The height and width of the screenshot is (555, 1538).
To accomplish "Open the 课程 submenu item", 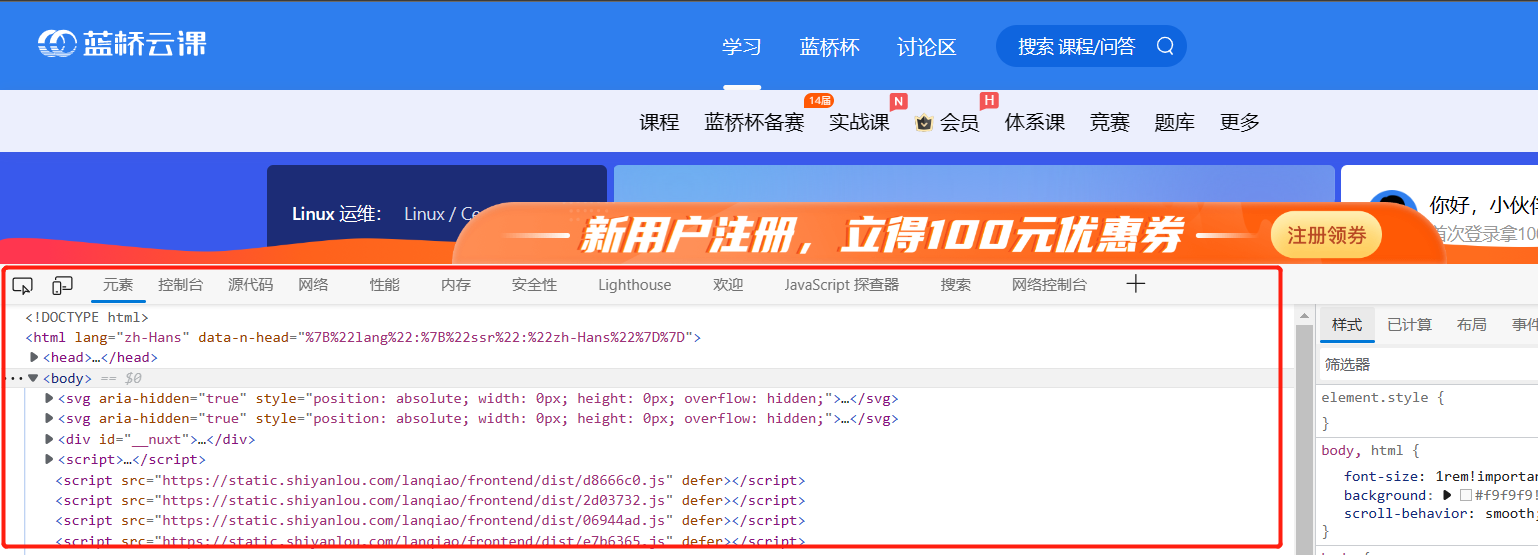I will click(659, 122).
